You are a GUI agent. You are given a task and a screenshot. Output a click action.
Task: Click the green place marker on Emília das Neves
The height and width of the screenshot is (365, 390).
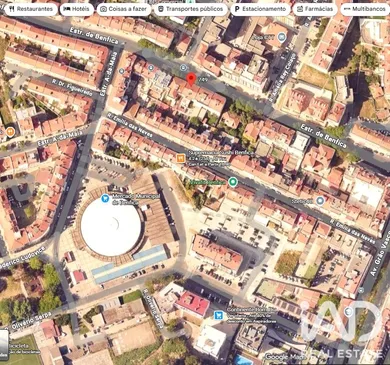(x=233, y=182)
